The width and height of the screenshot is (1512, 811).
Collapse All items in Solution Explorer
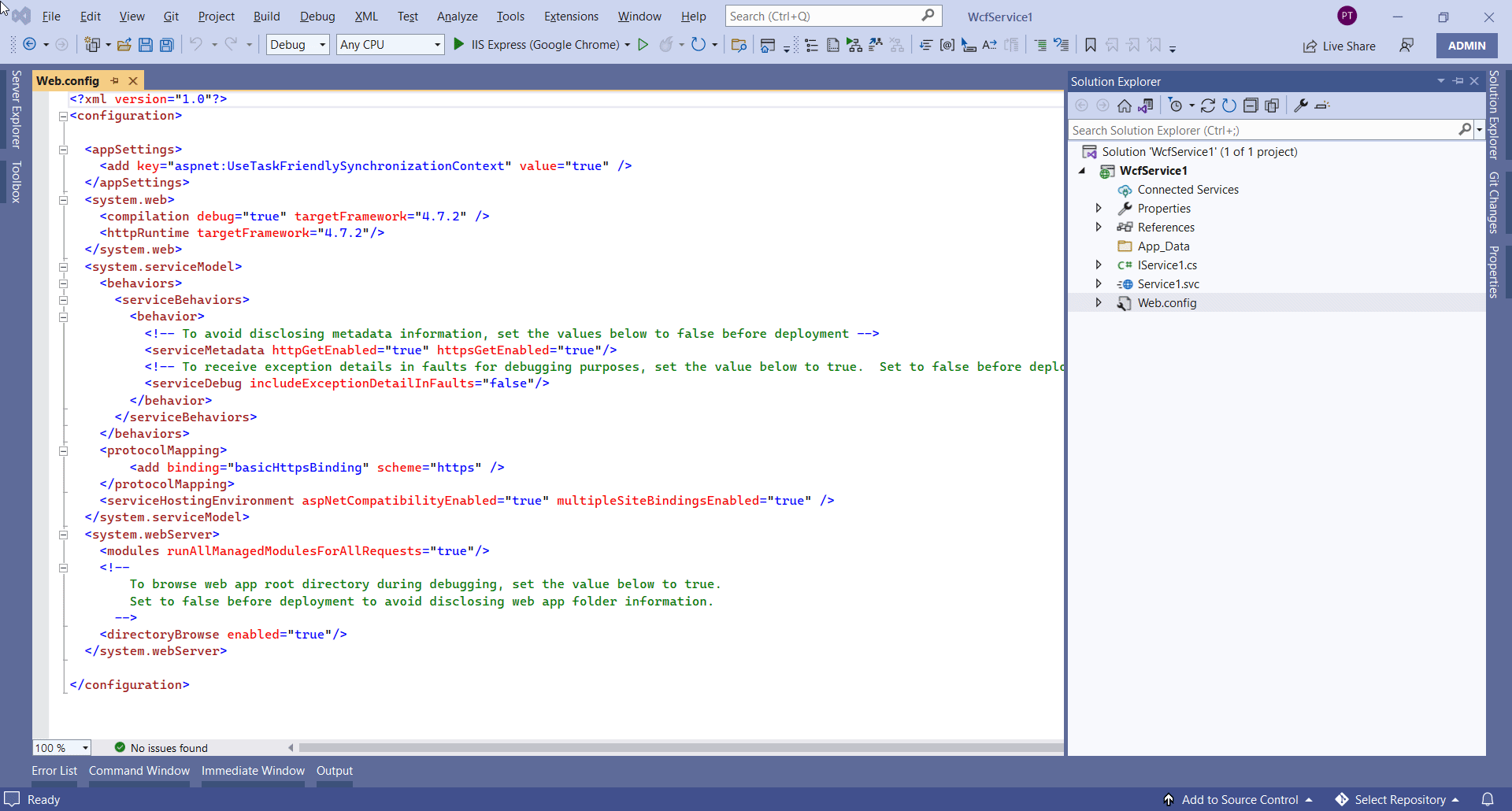[1251, 106]
